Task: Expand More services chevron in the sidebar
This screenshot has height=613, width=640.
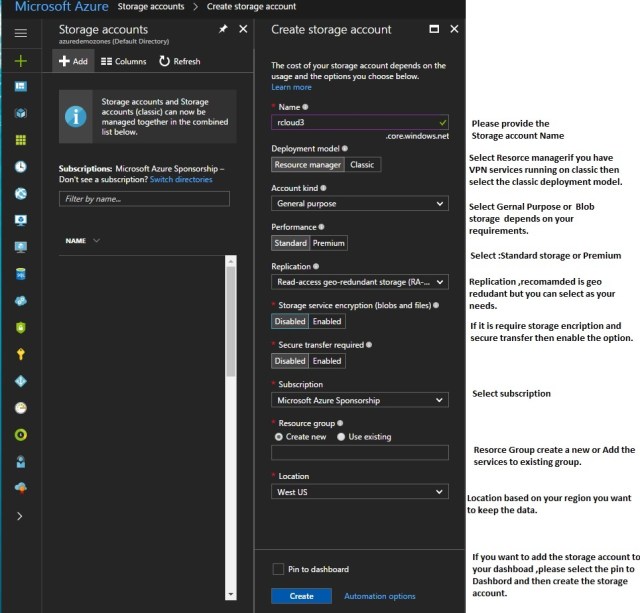Action: pyautogui.click(x=20, y=516)
